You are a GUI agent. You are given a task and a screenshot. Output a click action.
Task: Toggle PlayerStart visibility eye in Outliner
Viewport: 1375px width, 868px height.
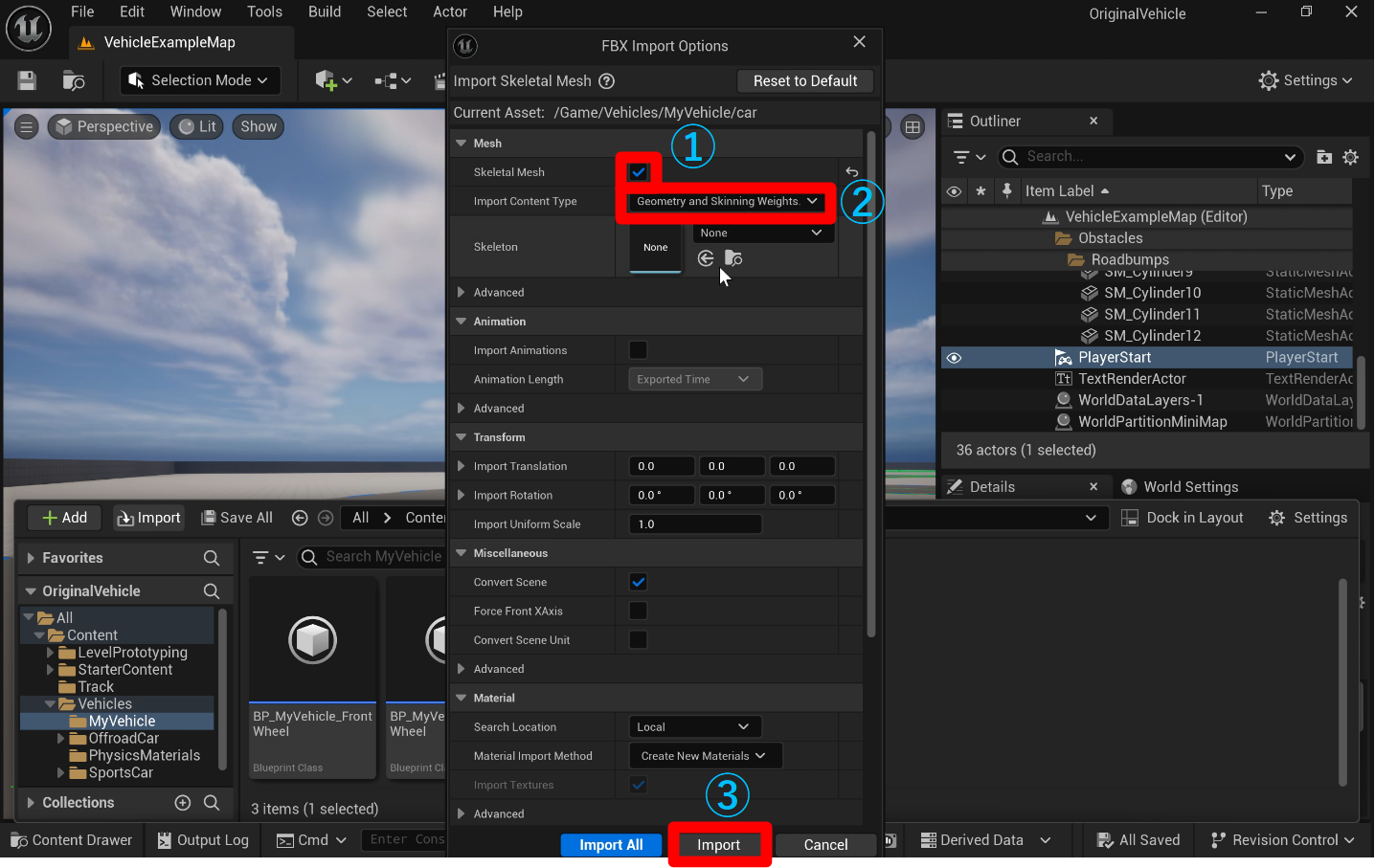(954, 358)
